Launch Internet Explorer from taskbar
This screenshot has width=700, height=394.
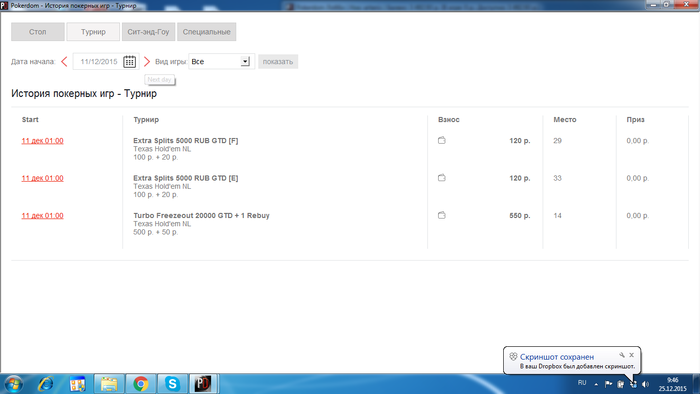(x=46, y=384)
